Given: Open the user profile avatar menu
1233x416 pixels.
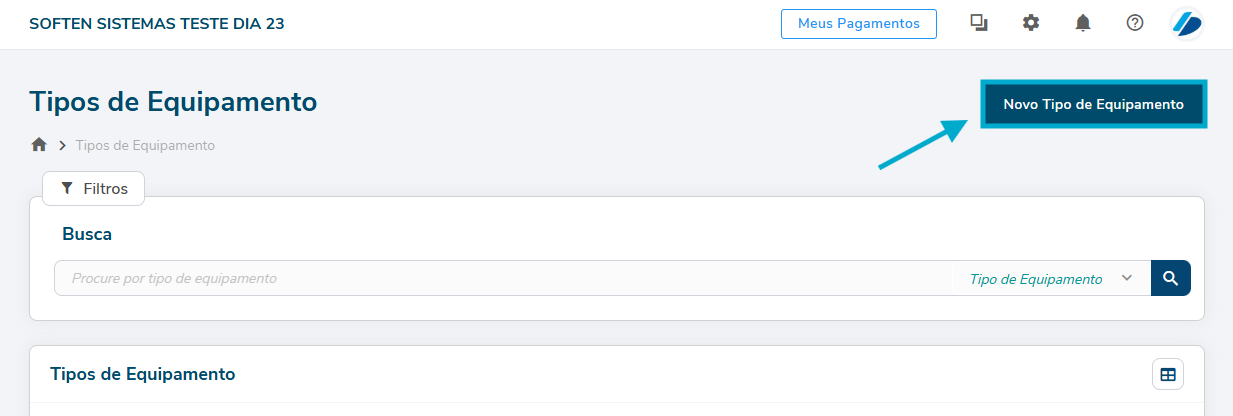Looking at the screenshot, I should point(1186,23).
